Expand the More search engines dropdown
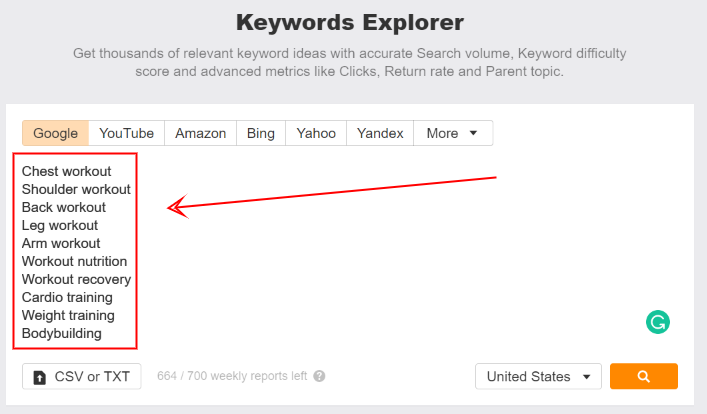This screenshot has width=707, height=414. 452,133
